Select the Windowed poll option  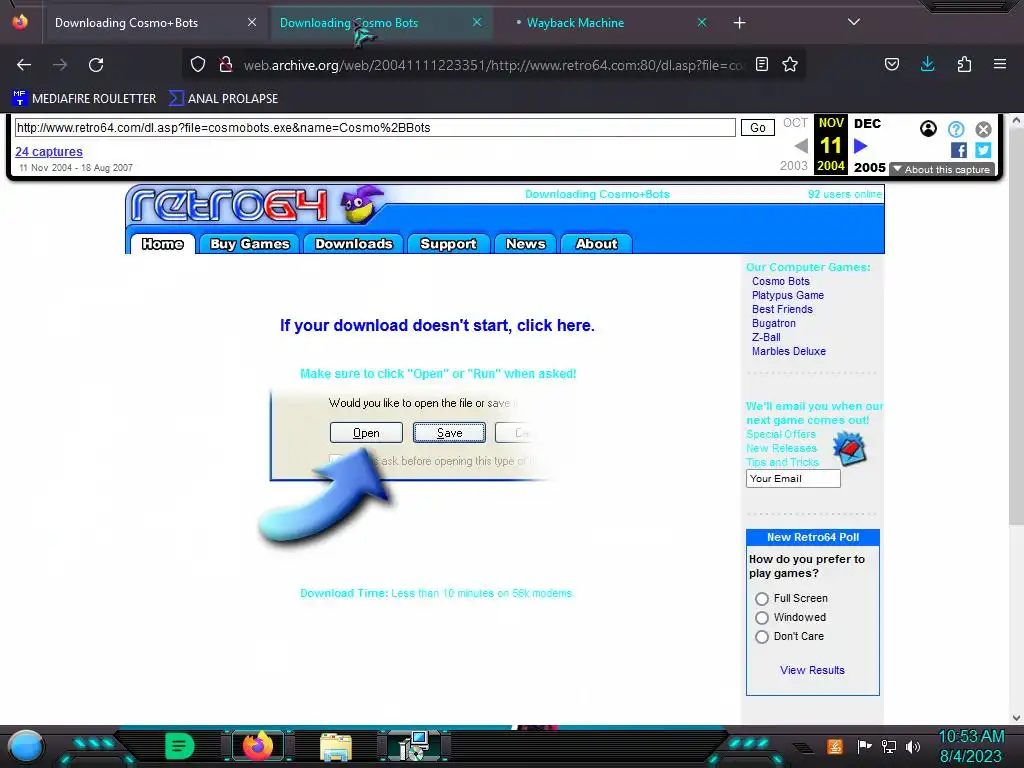[x=761, y=617]
